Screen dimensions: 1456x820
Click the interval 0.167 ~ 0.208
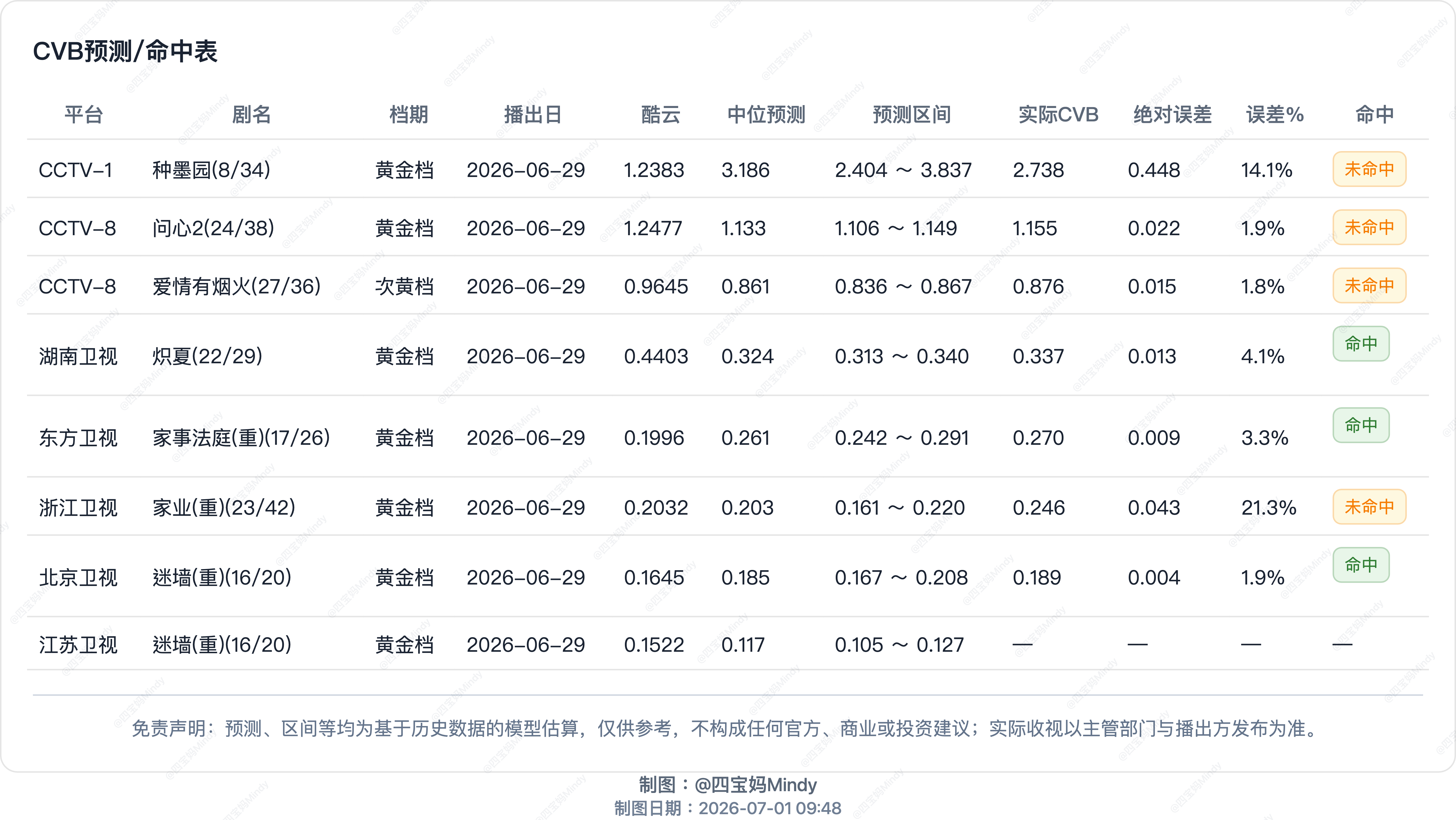(x=901, y=578)
